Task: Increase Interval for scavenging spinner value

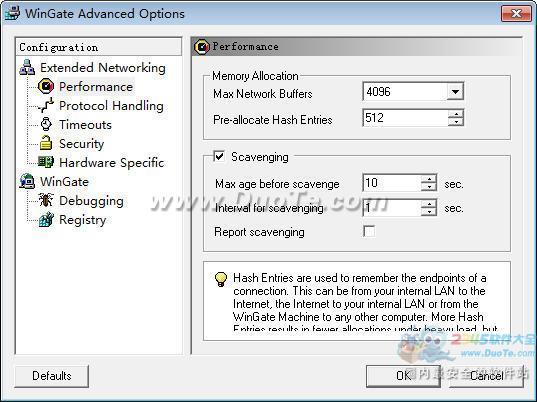Action: pyautogui.click(x=429, y=203)
